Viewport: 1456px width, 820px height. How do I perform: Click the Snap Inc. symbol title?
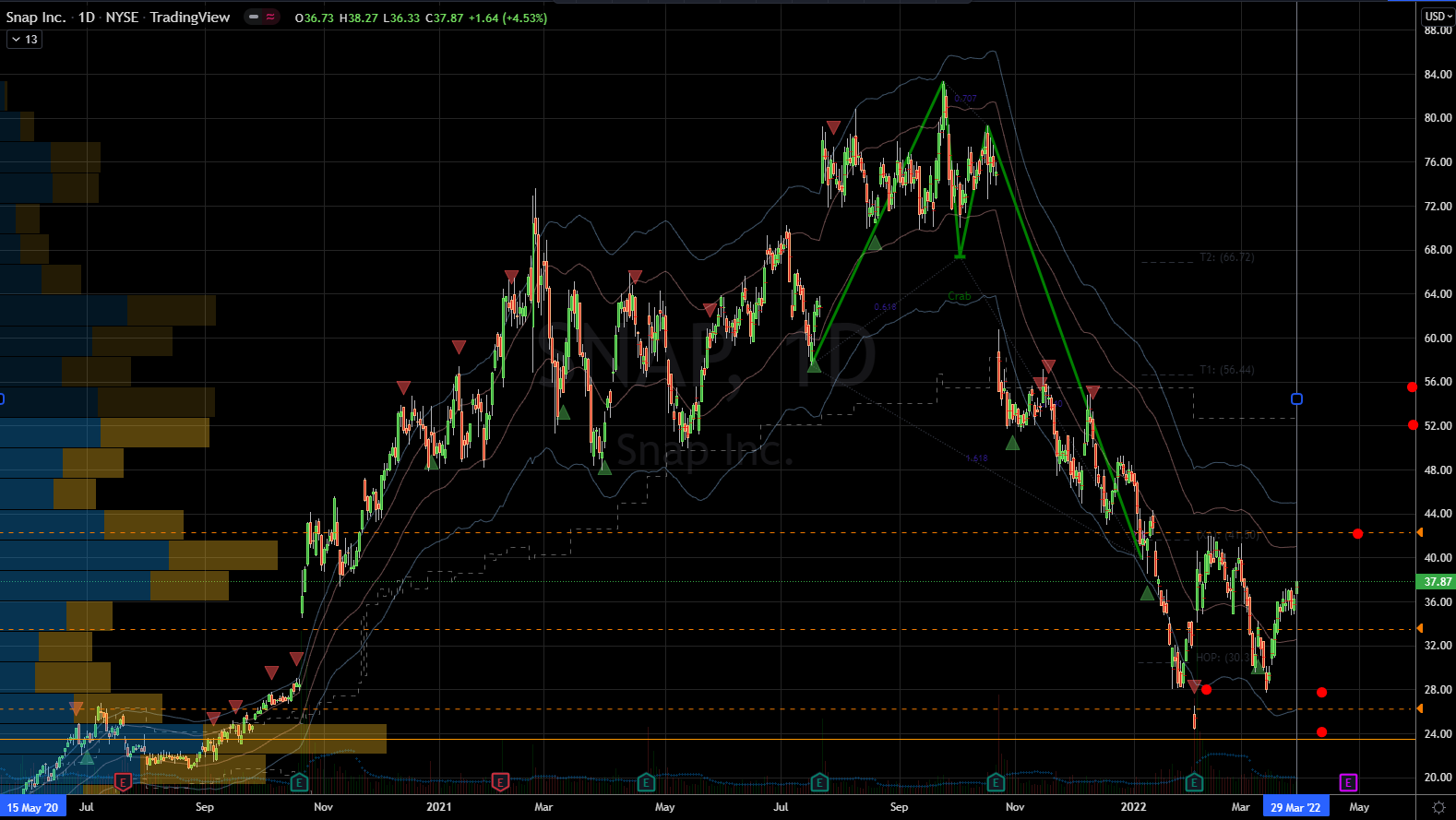tap(35, 18)
